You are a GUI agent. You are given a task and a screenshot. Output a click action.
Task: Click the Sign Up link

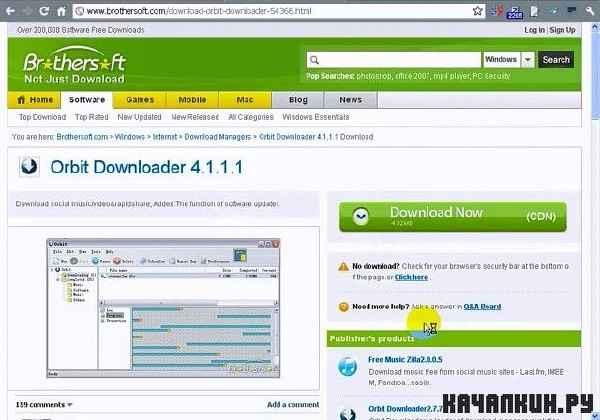562,30
